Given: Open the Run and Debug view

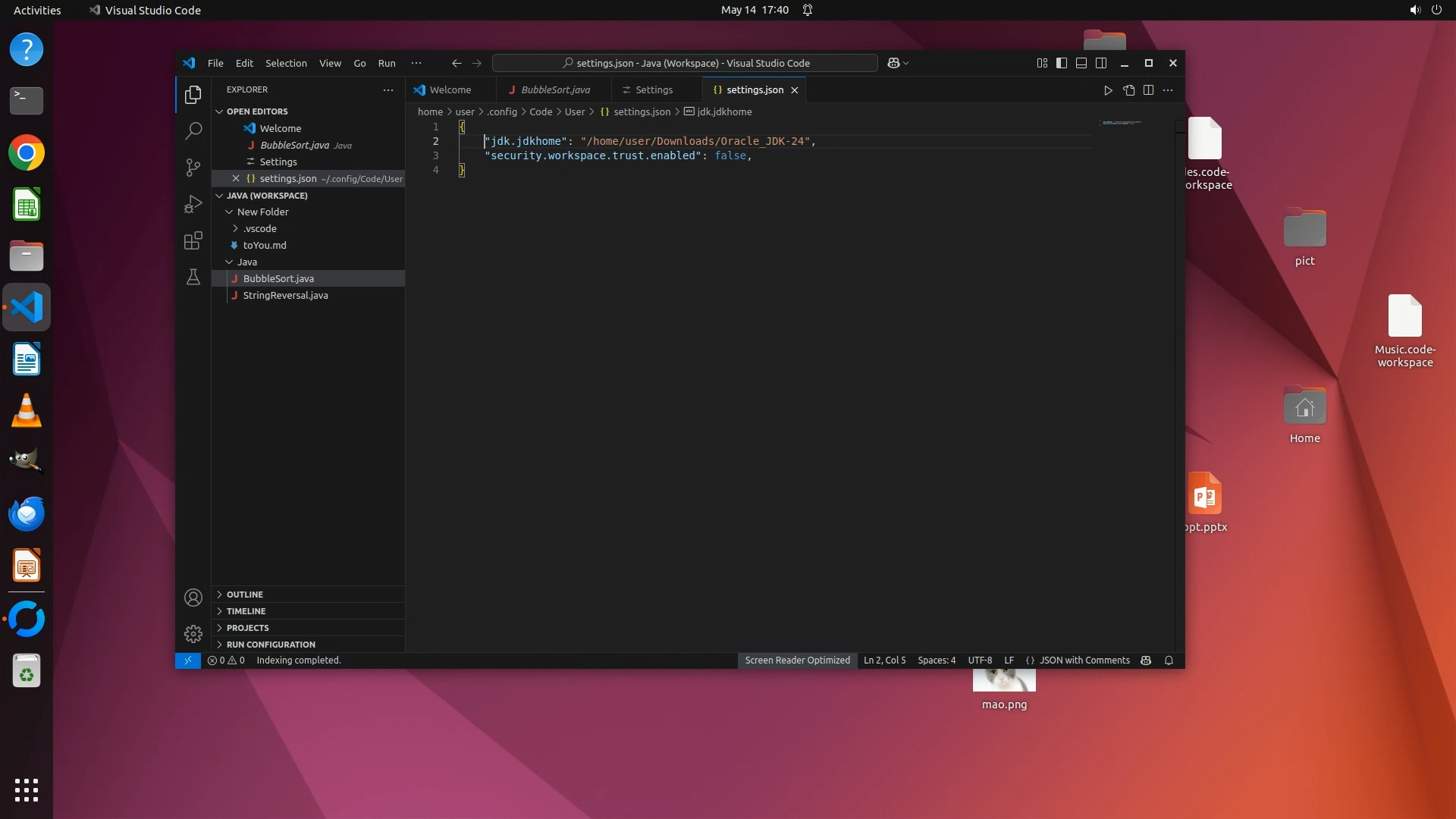Looking at the screenshot, I should [193, 204].
